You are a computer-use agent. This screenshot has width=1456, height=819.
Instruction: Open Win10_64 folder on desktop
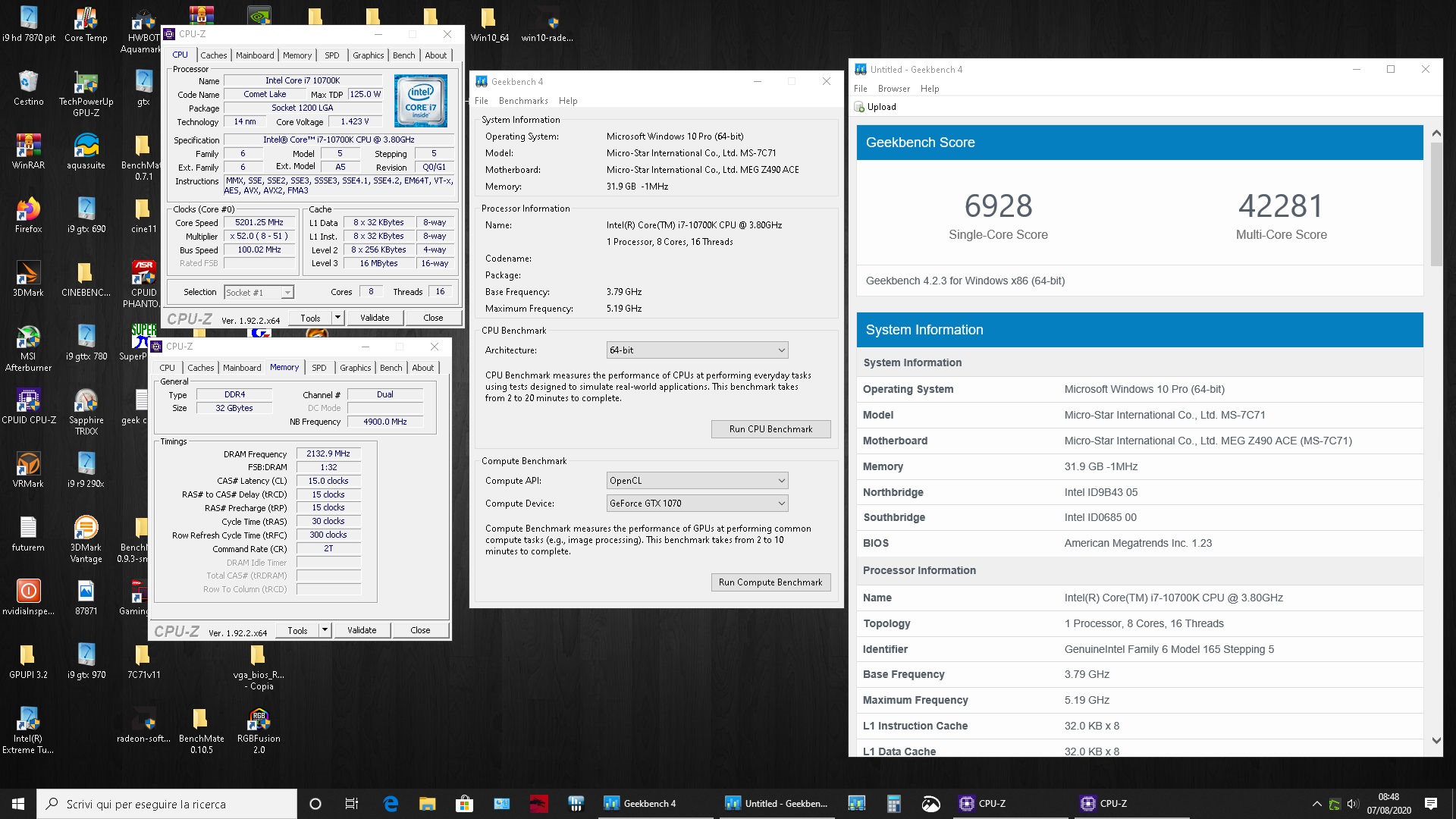click(x=489, y=24)
